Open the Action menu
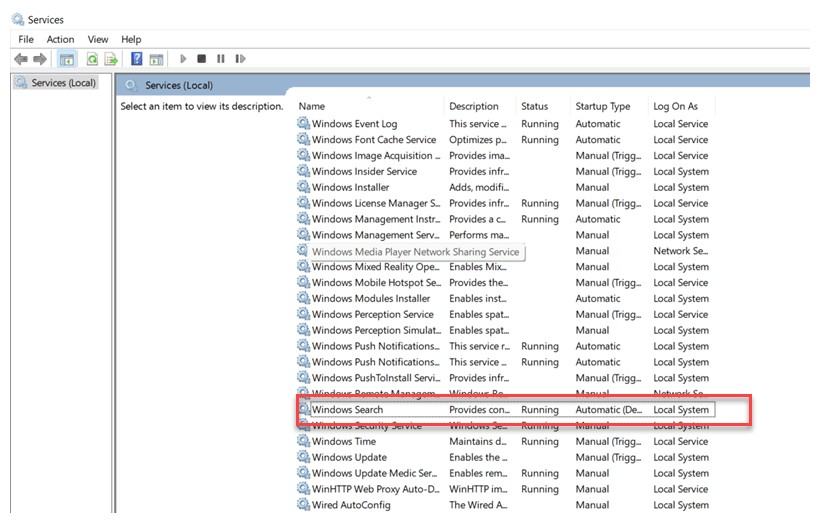The width and height of the screenshot is (820, 523). point(60,39)
